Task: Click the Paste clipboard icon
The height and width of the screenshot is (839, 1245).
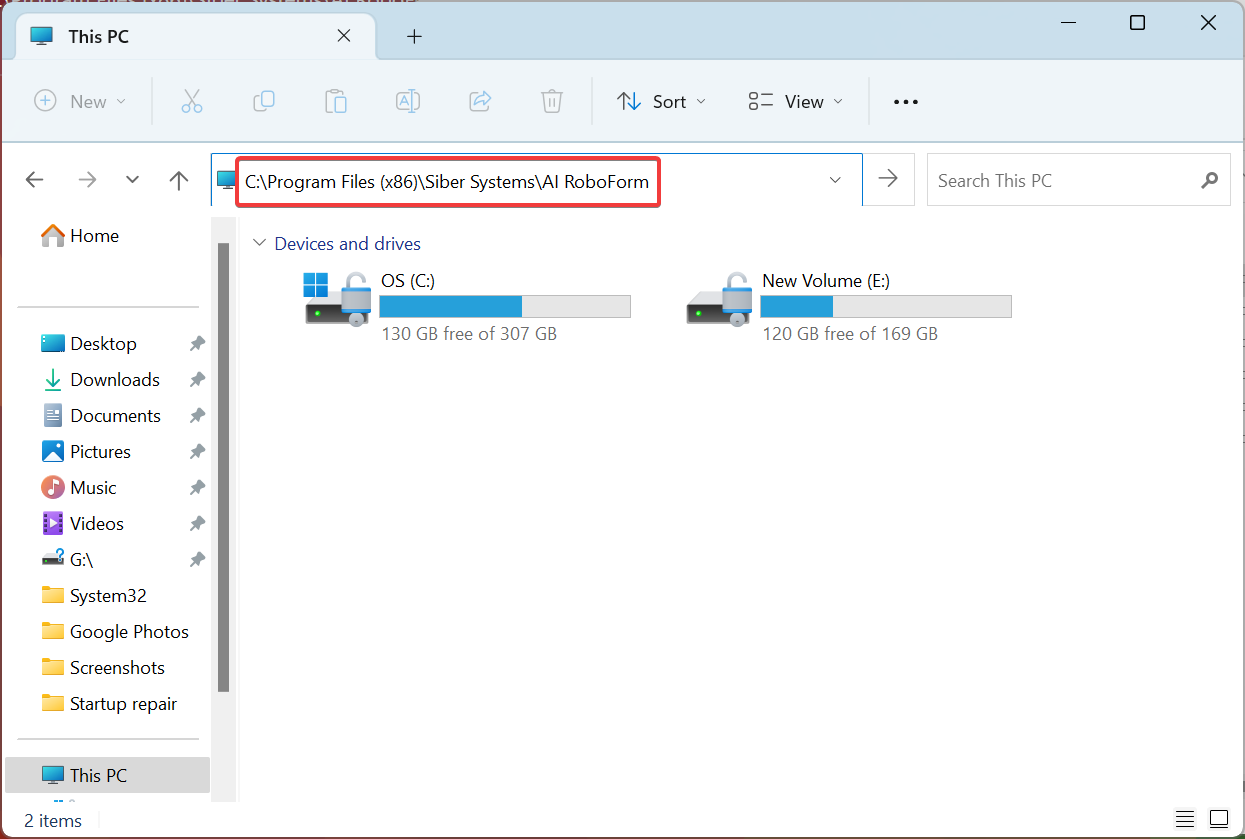Action: (336, 101)
